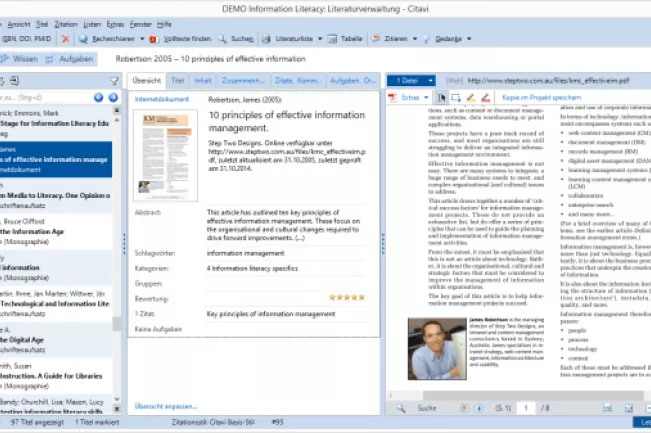The width and height of the screenshot is (651, 433).
Task: Click the fit-whole-page view icon
Action: [x=629, y=408]
